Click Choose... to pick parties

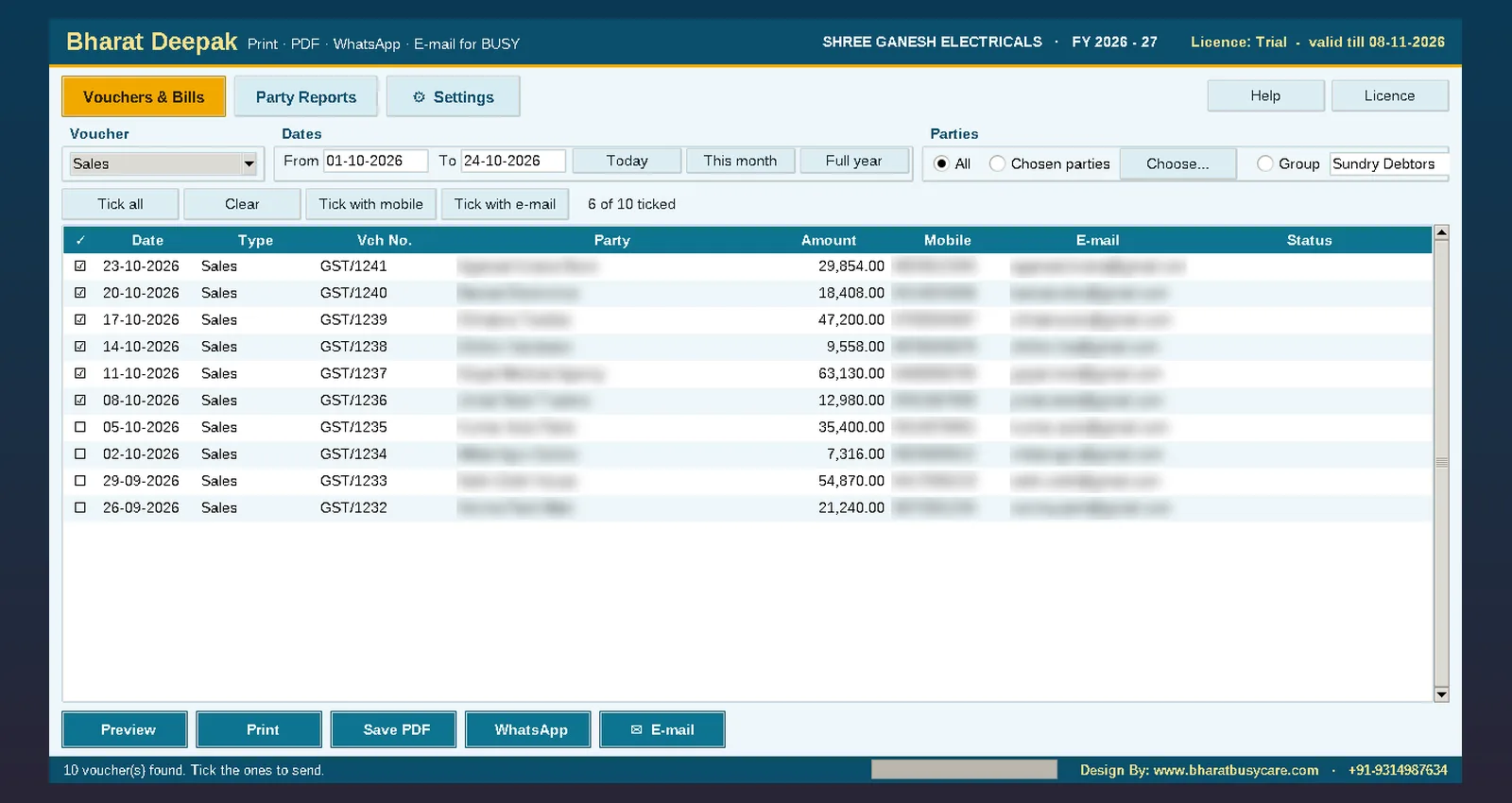1177,163
